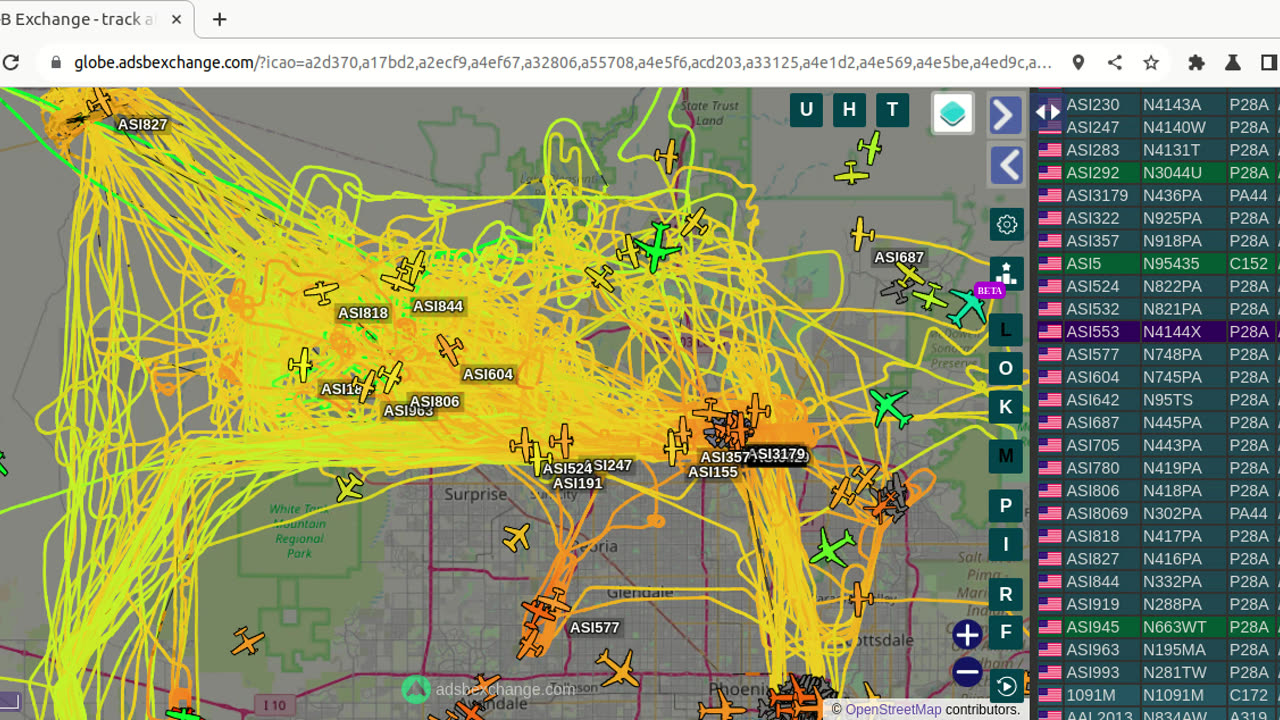The height and width of the screenshot is (720, 1280).
Task: Zoom out with the minus button
Action: 967,672
